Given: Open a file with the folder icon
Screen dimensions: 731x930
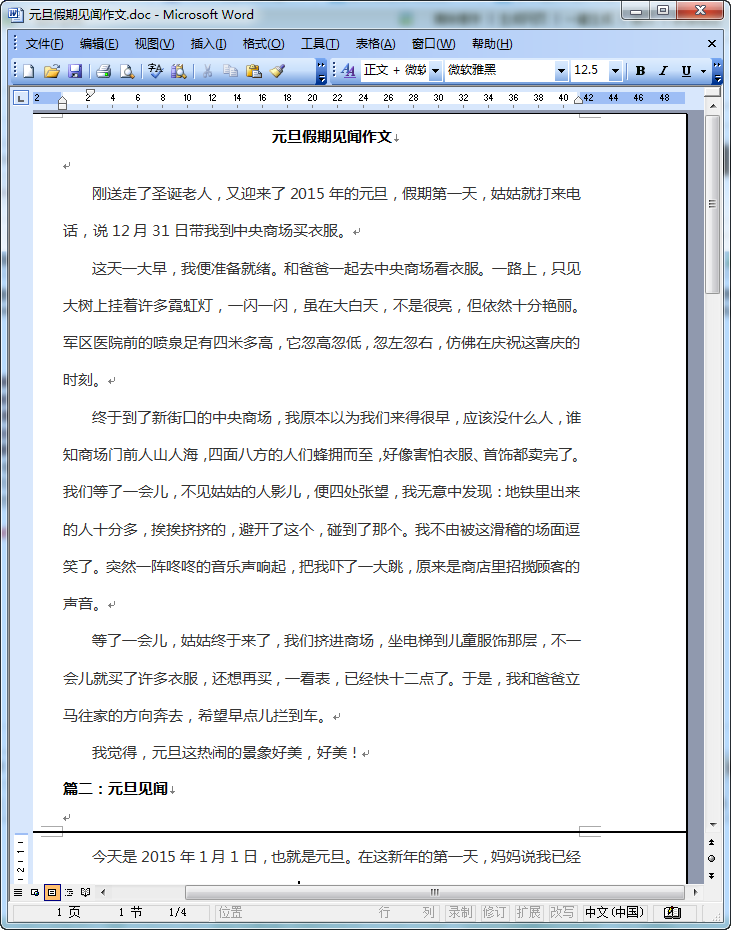Looking at the screenshot, I should [52, 71].
